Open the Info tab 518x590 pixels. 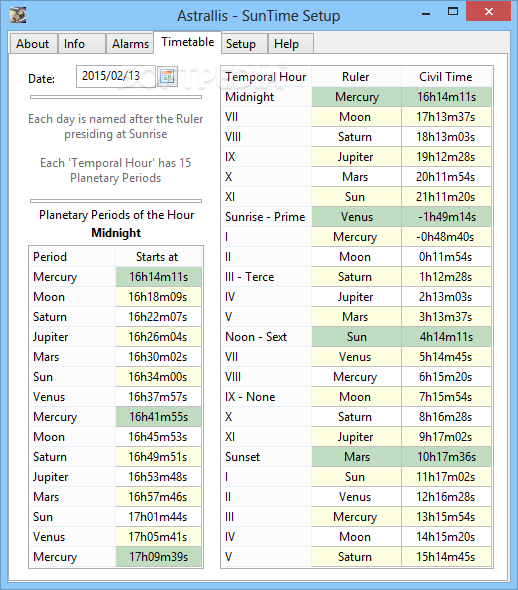click(x=82, y=44)
